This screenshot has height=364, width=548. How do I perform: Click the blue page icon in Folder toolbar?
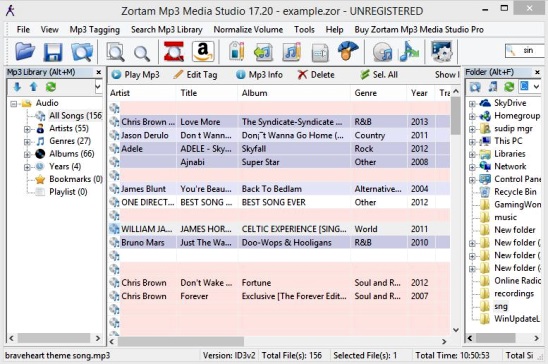coord(524,86)
